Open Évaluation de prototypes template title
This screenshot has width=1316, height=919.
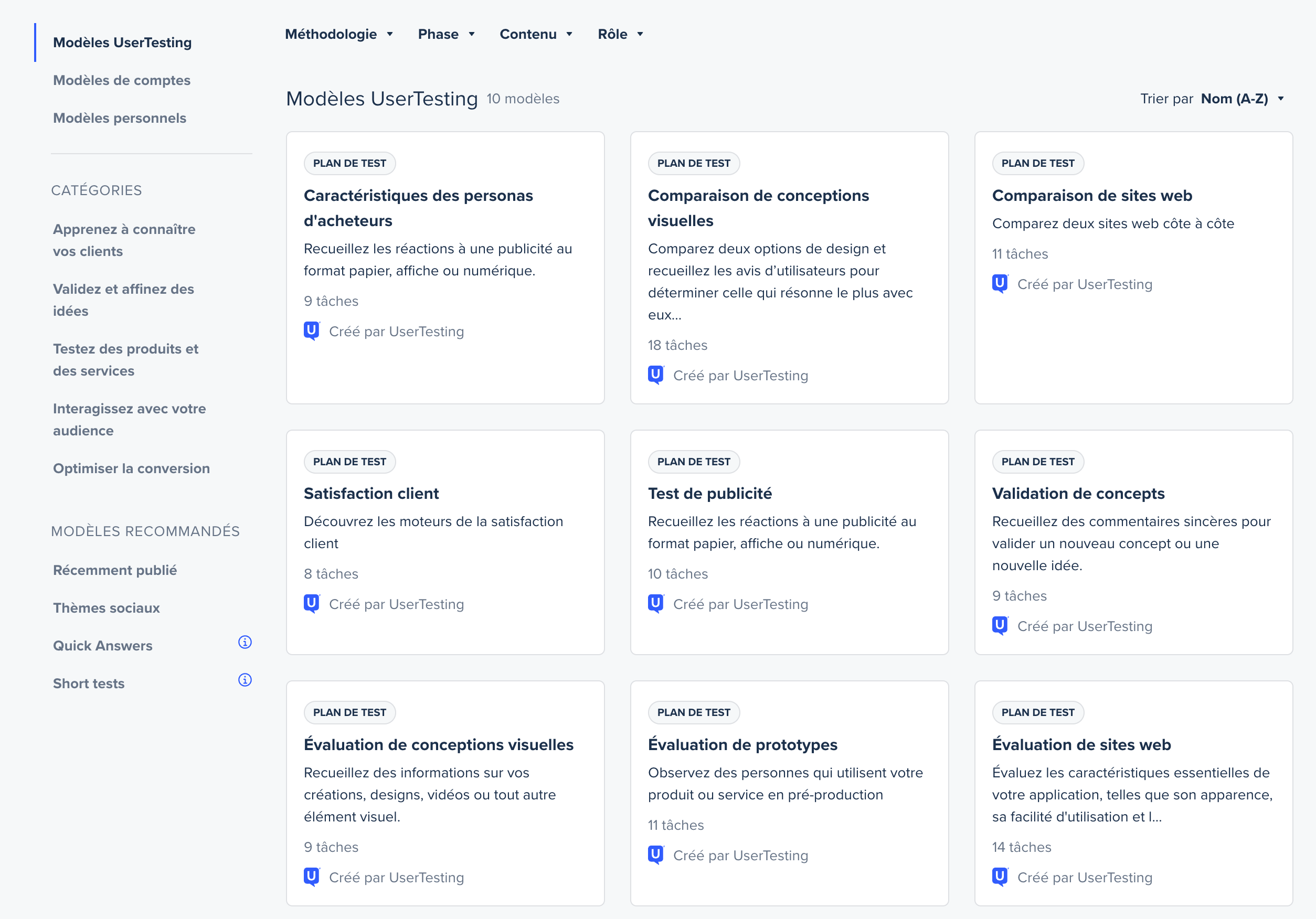742,744
